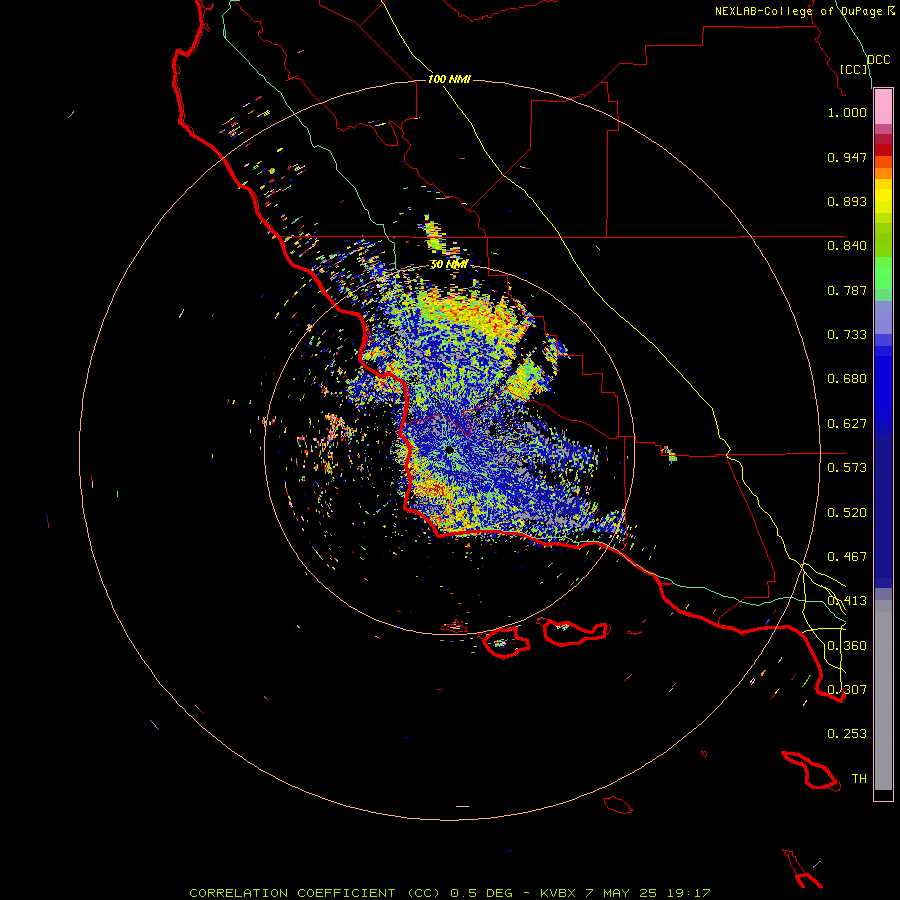The height and width of the screenshot is (900, 900).
Task: Pick the gray bottom color bar segment
Action: (x=883, y=695)
